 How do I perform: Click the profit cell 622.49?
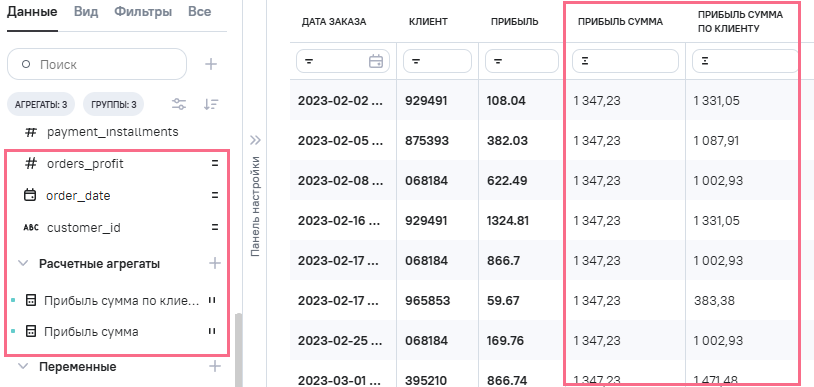507,180
